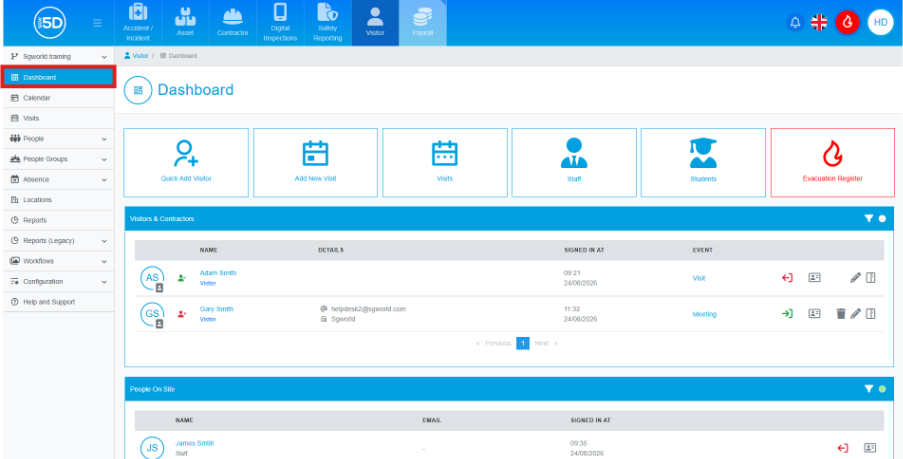Delete Gary Smith's visit with trash icon
This screenshot has width=903, height=459.
(841, 314)
